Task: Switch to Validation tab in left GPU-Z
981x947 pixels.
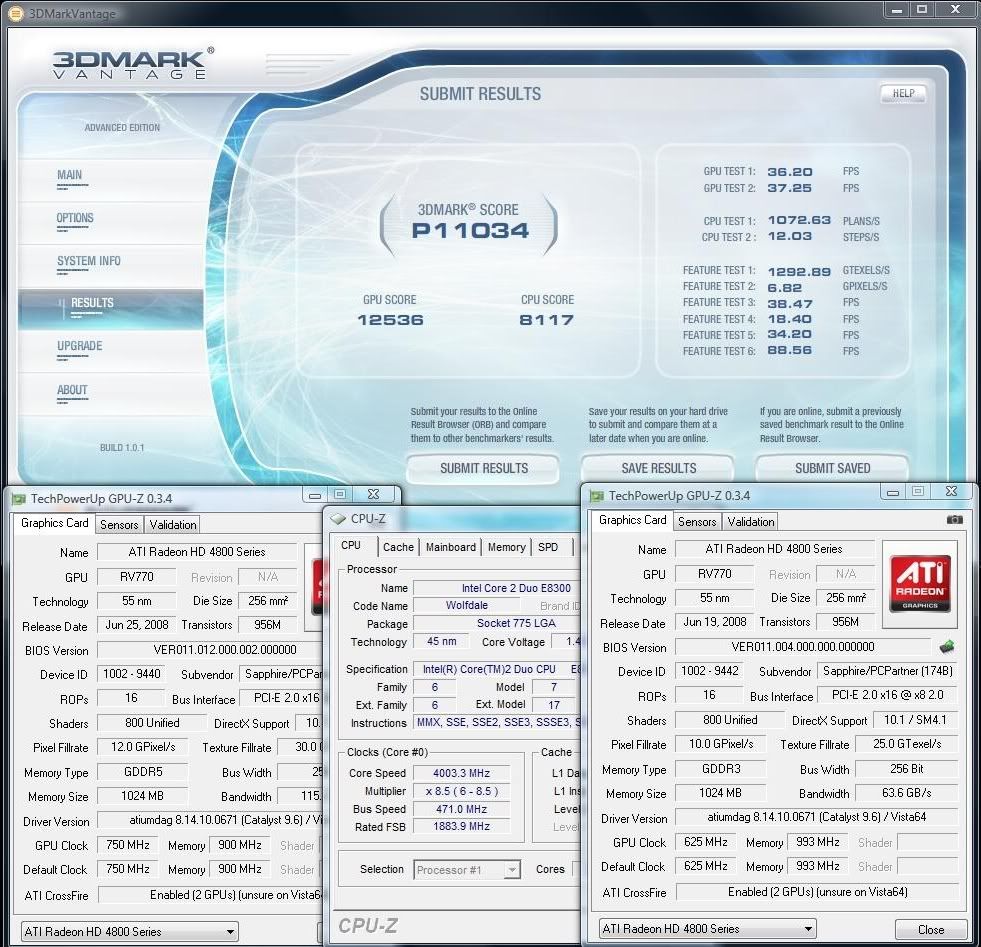Action: (x=173, y=525)
